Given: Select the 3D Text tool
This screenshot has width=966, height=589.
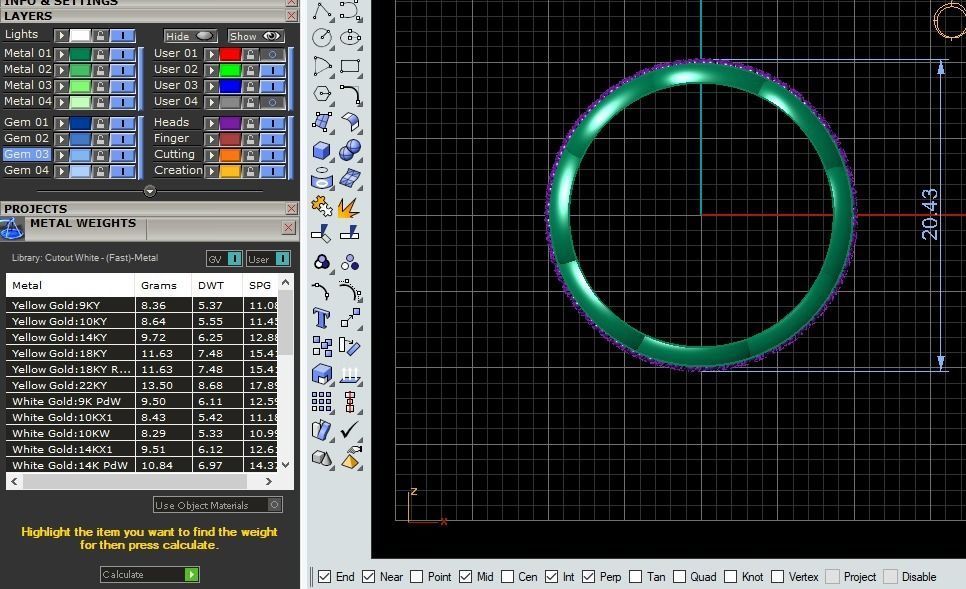Looking at the screenshot, I should coord(322,318).
